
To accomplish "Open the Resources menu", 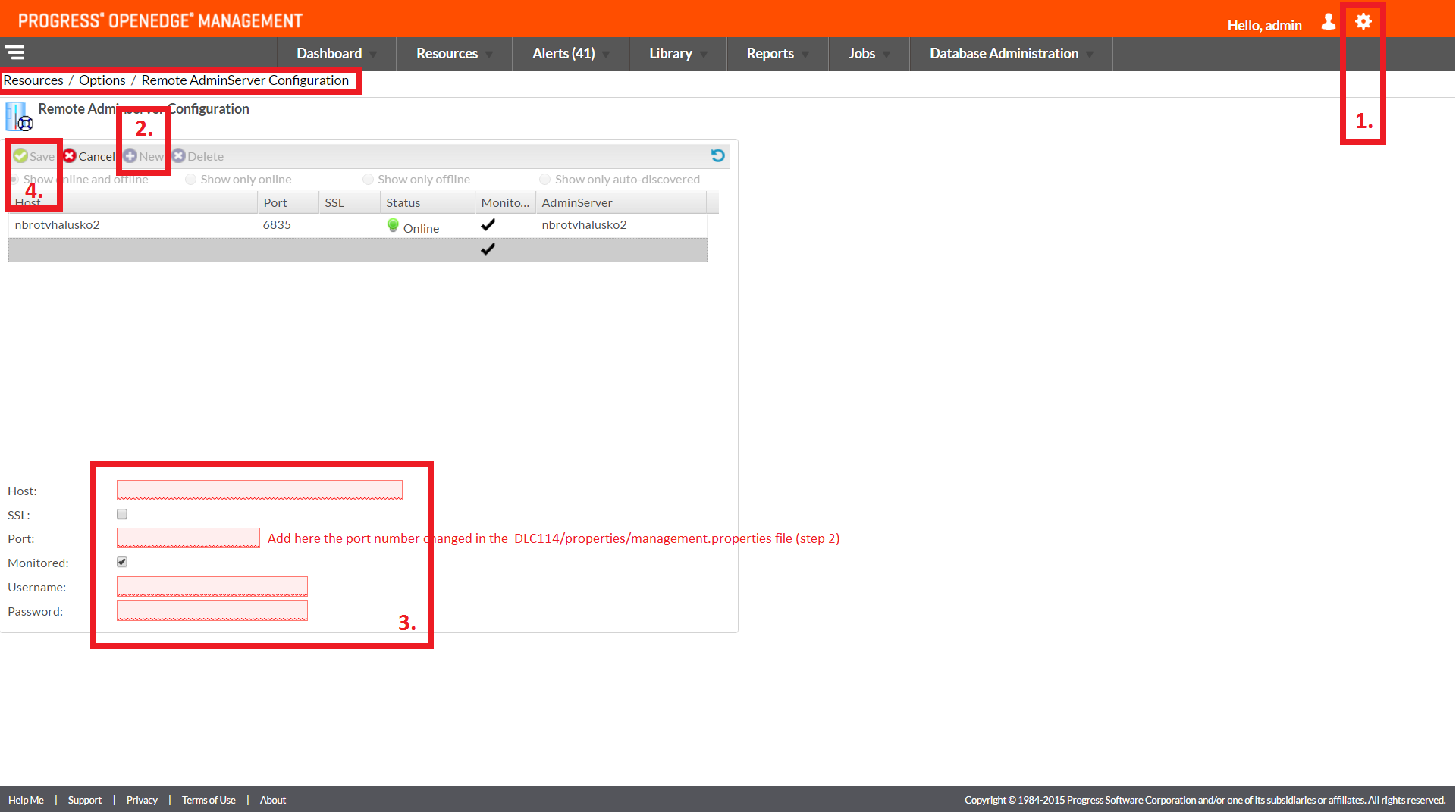I will pos(447,54).
